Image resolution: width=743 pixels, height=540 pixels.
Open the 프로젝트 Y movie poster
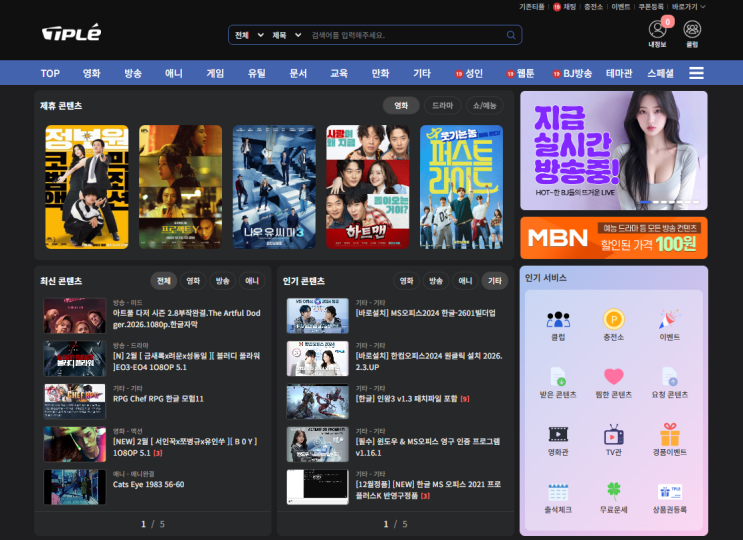coord(181,187)
